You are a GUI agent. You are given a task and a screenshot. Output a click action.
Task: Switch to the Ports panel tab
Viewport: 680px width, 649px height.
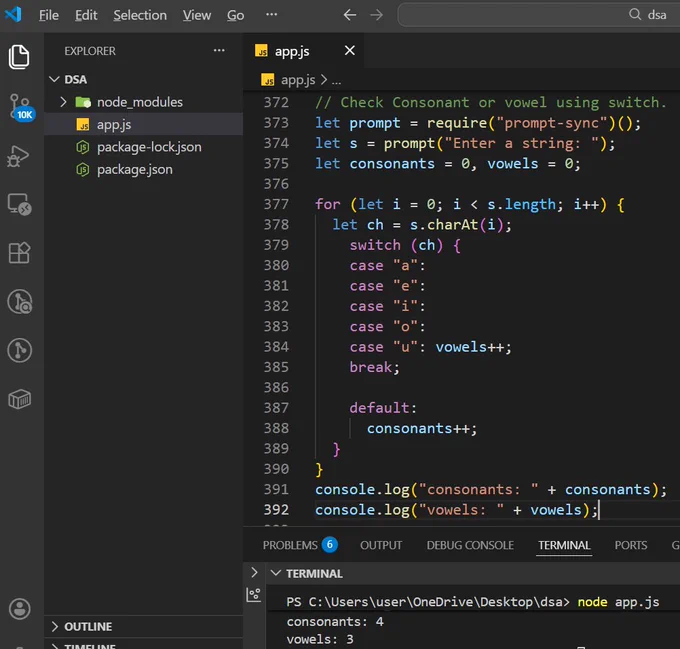tap(631, 545)
